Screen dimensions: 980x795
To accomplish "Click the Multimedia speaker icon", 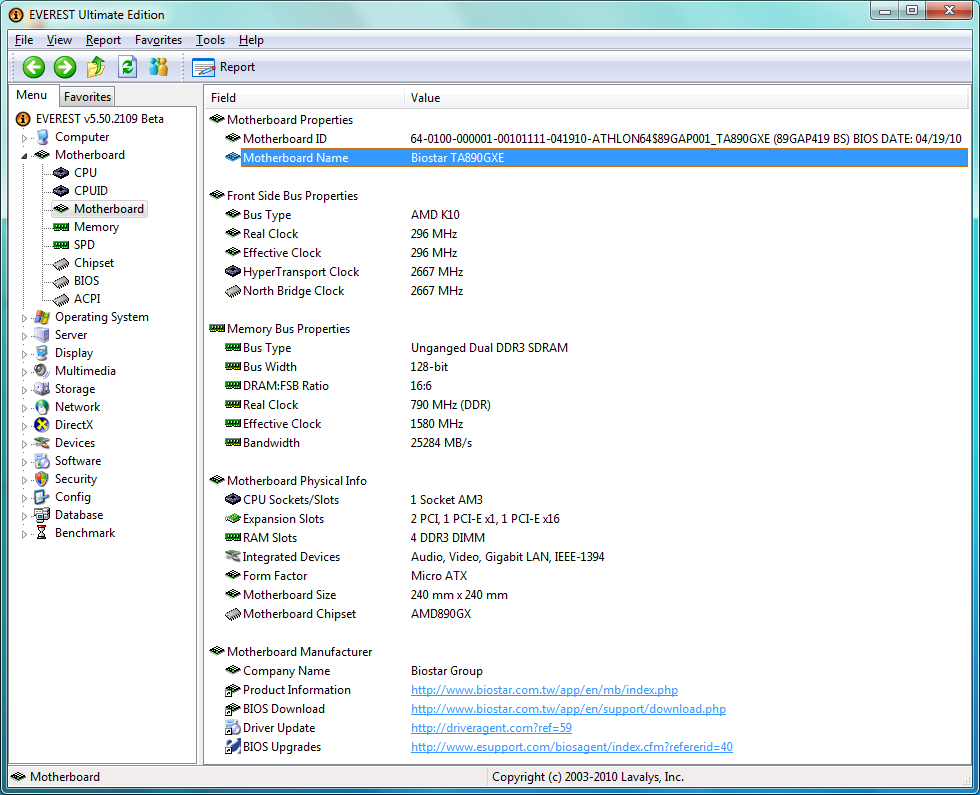I will pos(42,371).
